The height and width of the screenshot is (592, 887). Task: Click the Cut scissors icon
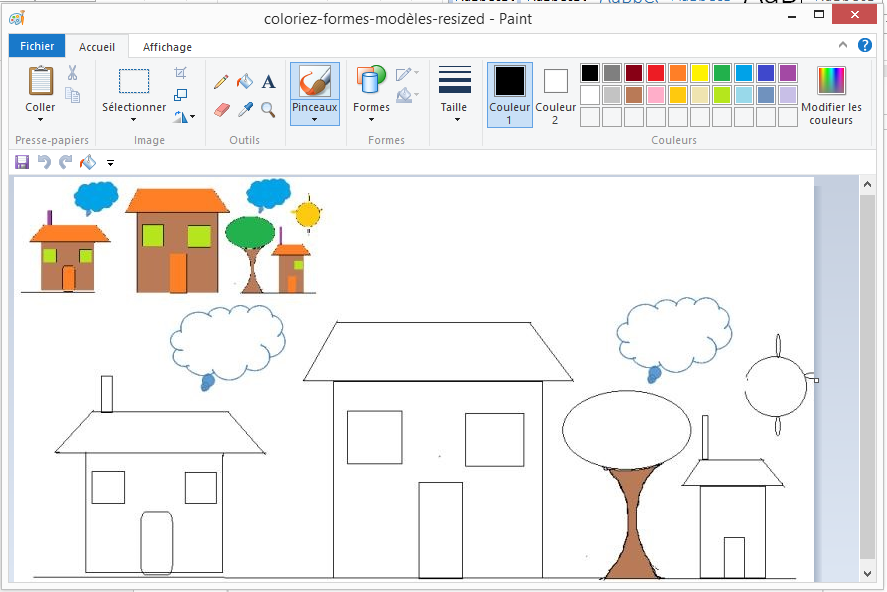coord(73,73)
